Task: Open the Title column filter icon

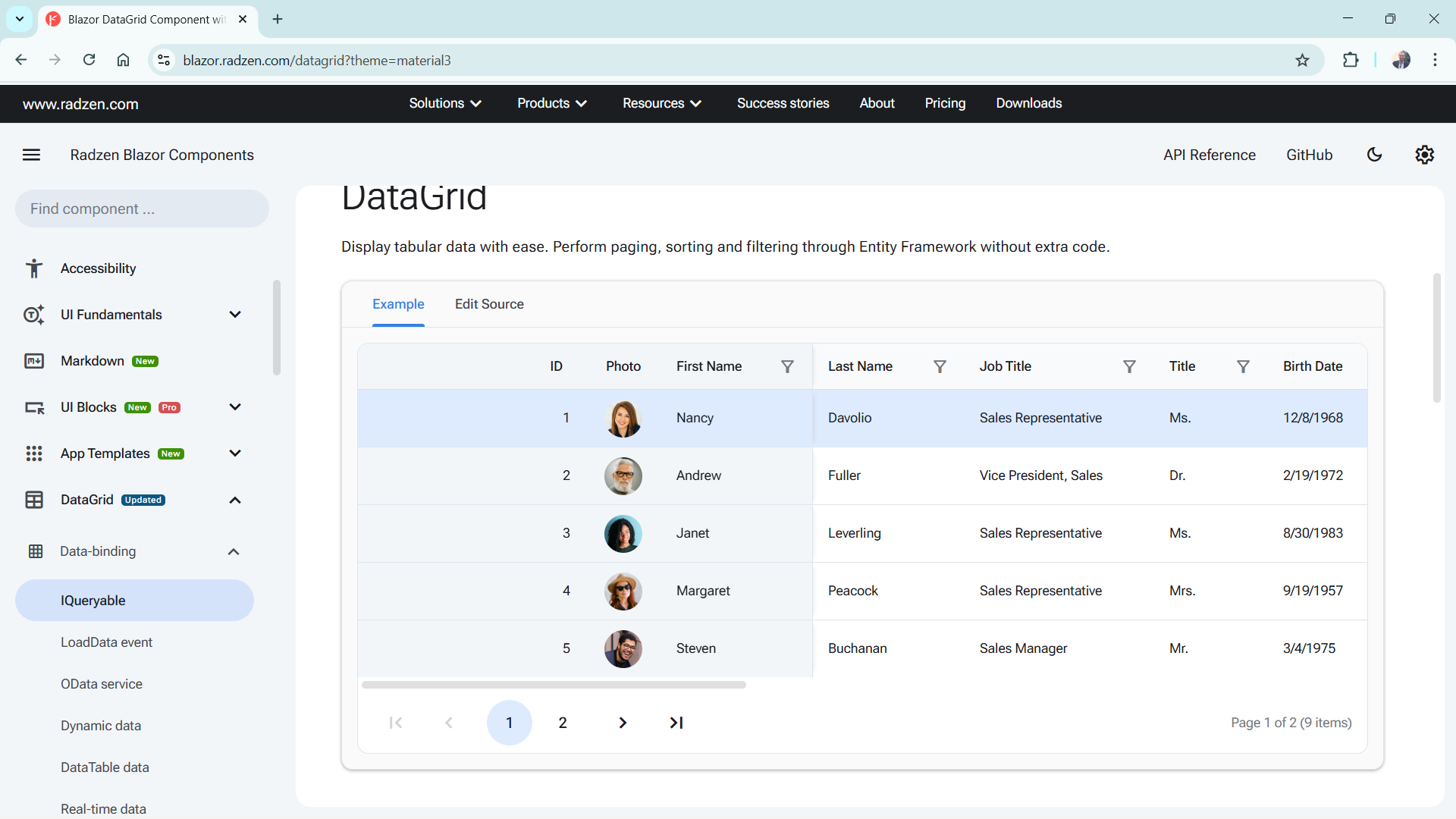Action: pyautogui.click(x=1243, y=367)
